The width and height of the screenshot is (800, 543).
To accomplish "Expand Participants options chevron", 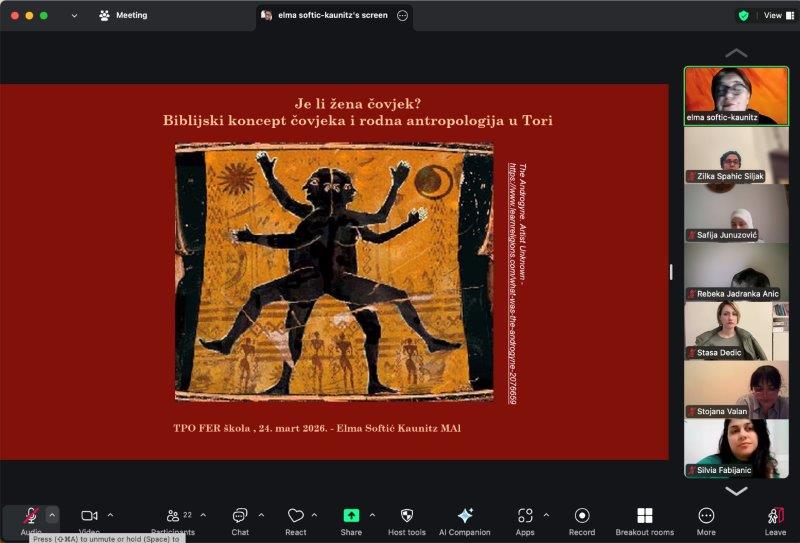I will (203, 515).
